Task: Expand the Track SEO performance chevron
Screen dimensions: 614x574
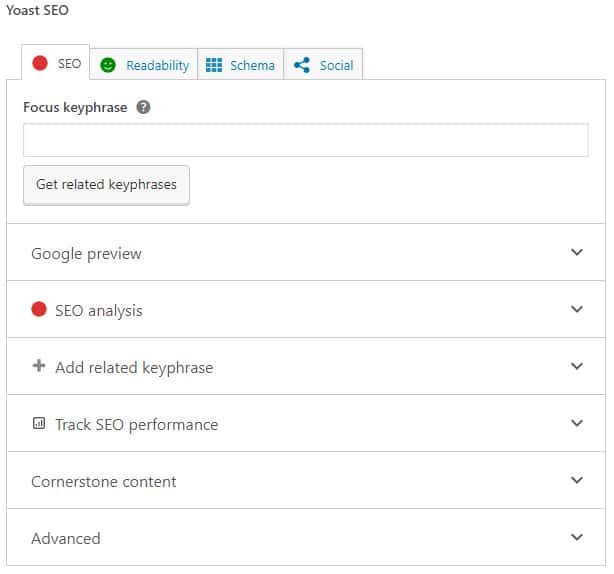Action: [577, 423]
